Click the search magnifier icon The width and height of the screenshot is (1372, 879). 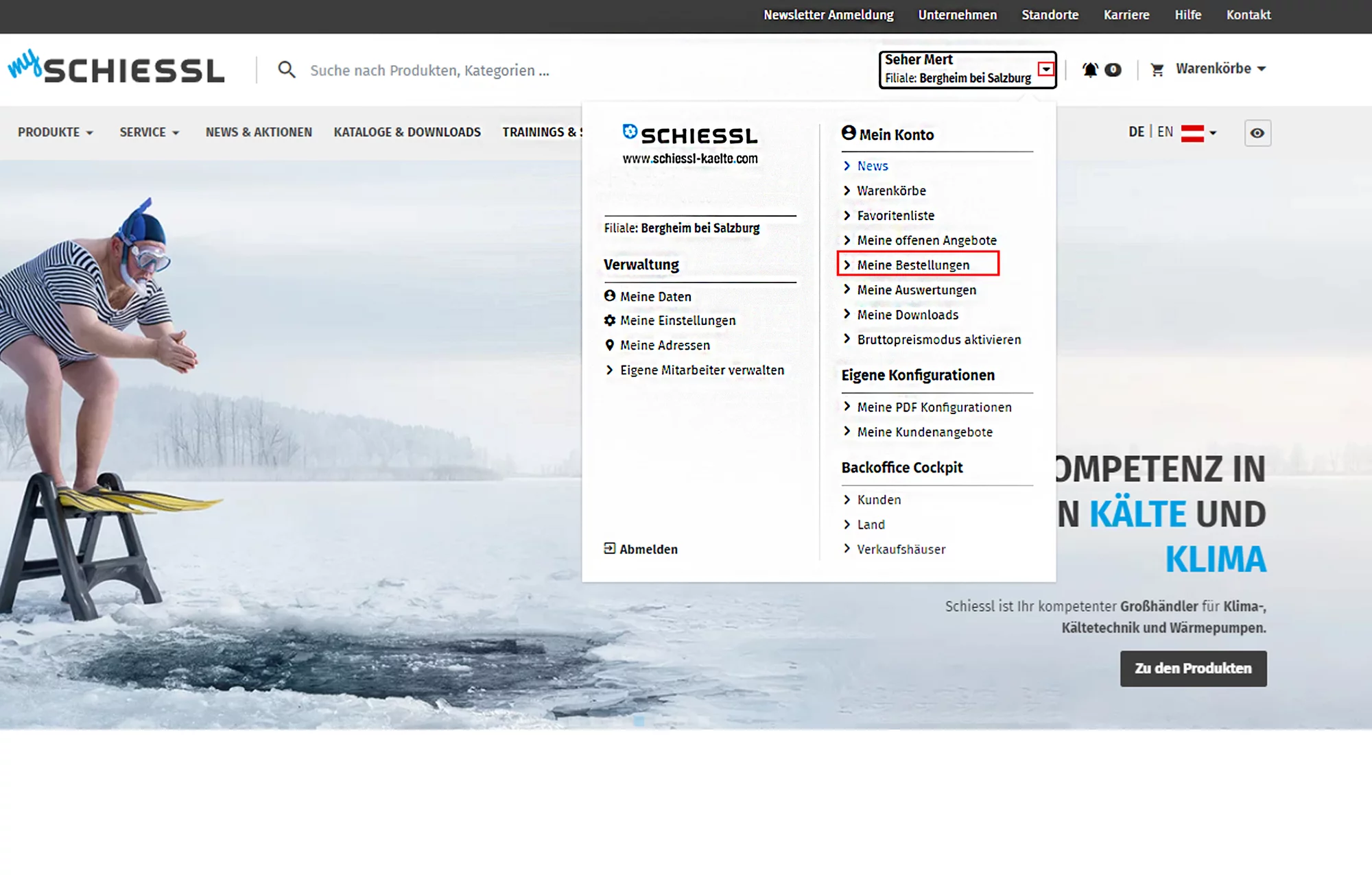coord(287,70)
